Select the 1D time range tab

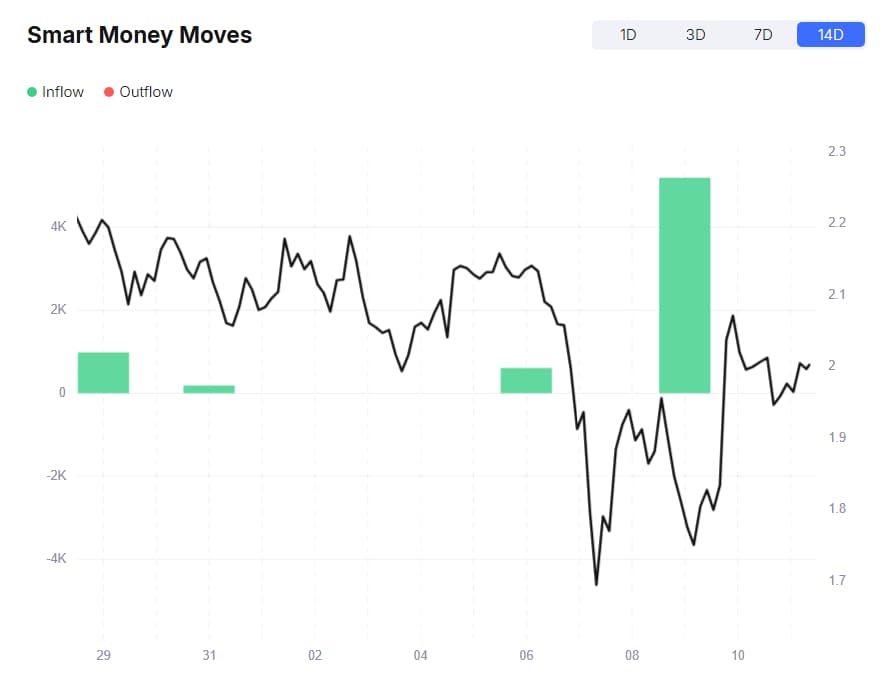pyautogui.click(x=628, y=35)
